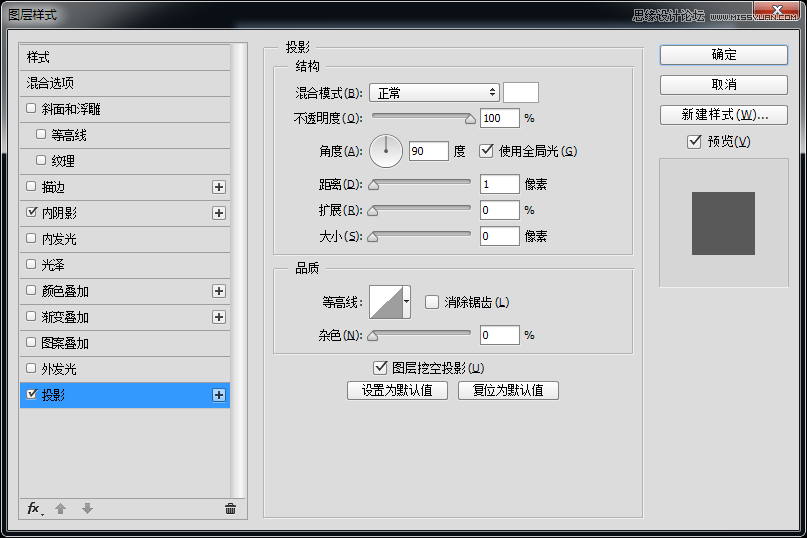Select the 外发光 effect label

coord(59,369)
